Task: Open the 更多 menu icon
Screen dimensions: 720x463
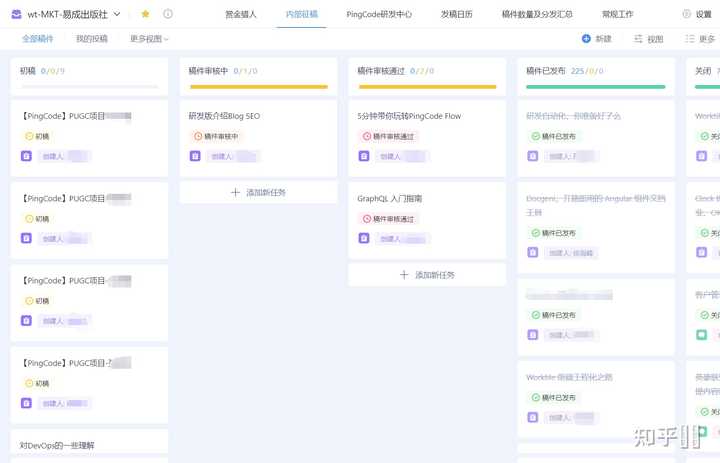Action: point(689,39)
